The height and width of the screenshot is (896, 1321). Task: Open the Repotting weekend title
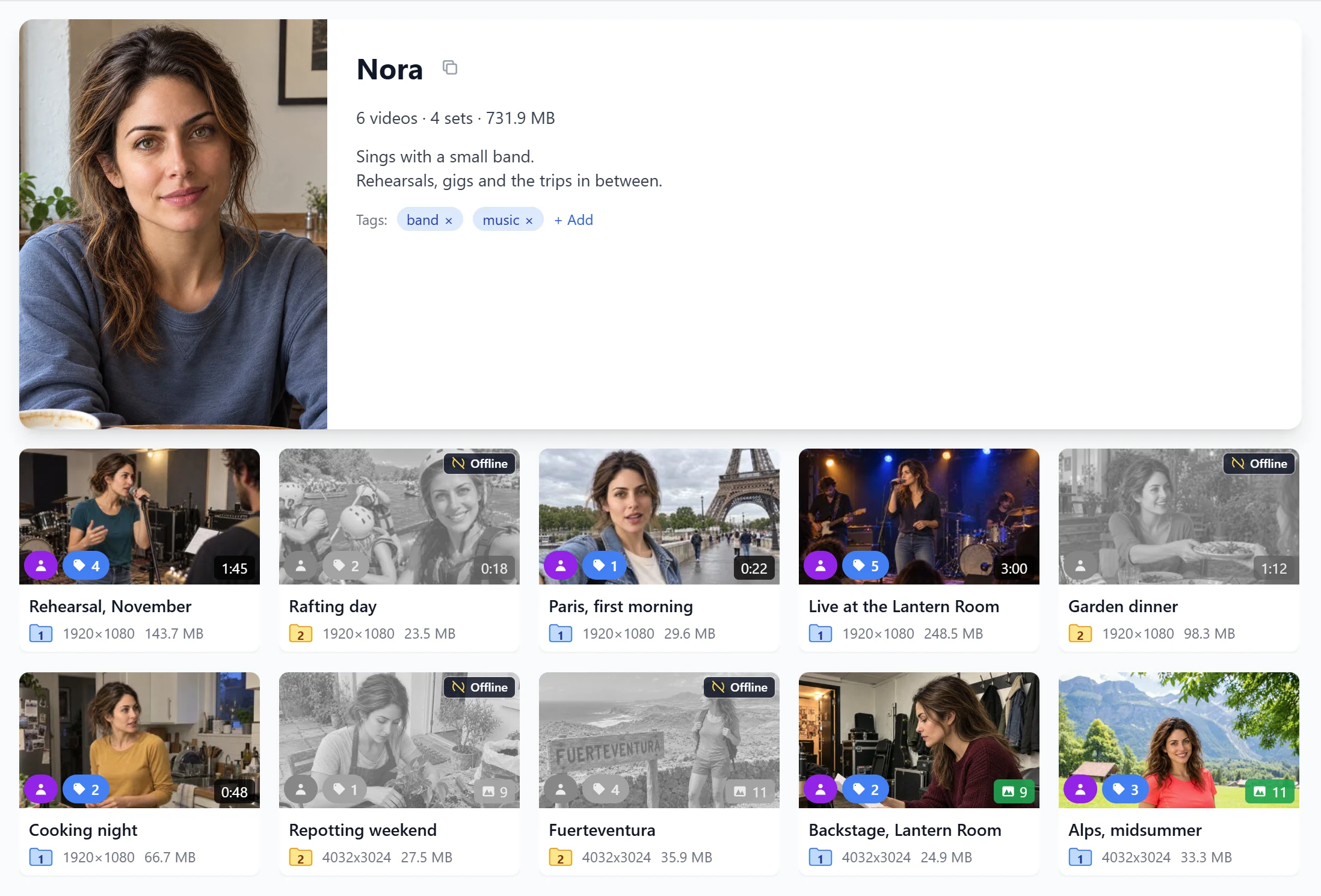363,830
